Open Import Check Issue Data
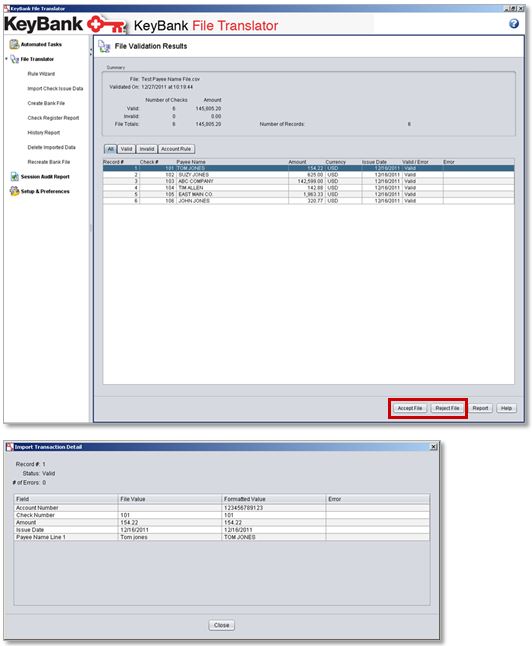 55,89
